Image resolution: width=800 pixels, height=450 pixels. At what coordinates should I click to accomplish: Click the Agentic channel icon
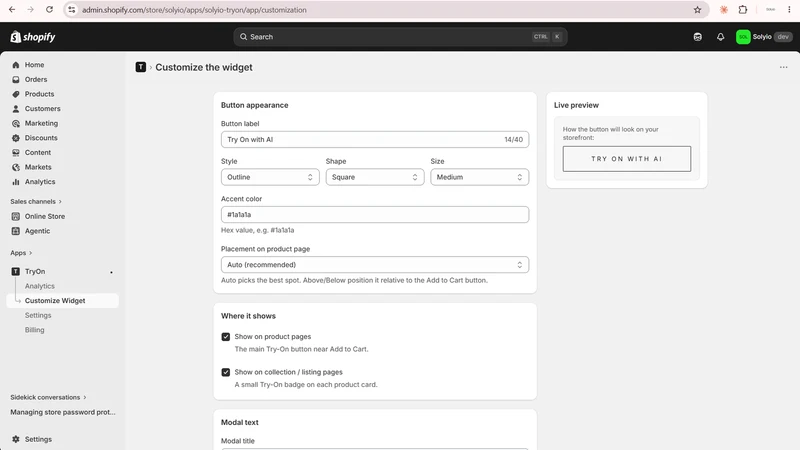(x=16, y=231)
